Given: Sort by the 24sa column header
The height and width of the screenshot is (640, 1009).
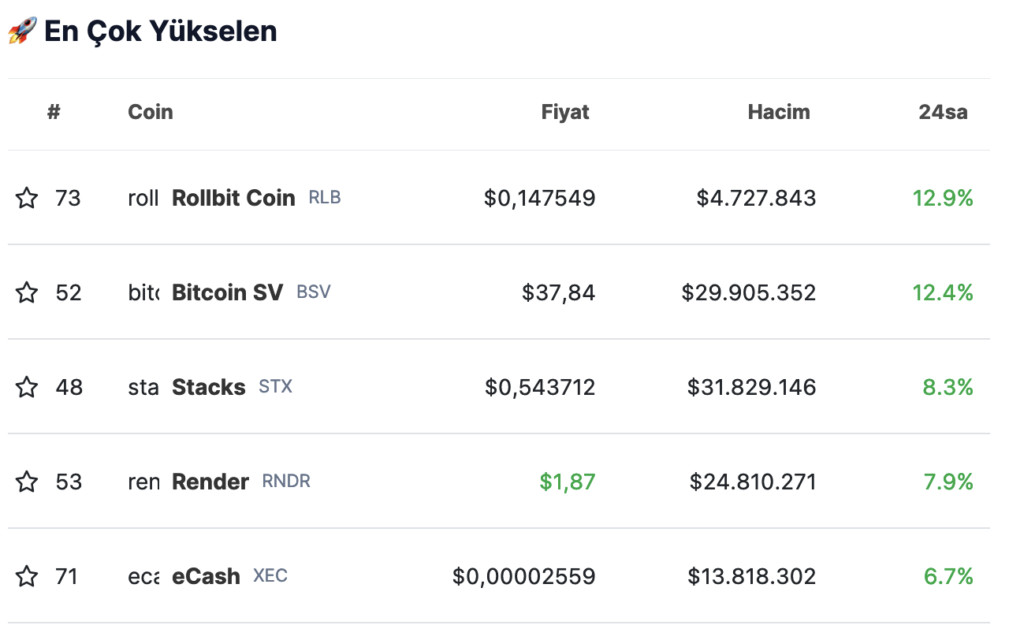Looking at the screenshot, I should (943, 112).
